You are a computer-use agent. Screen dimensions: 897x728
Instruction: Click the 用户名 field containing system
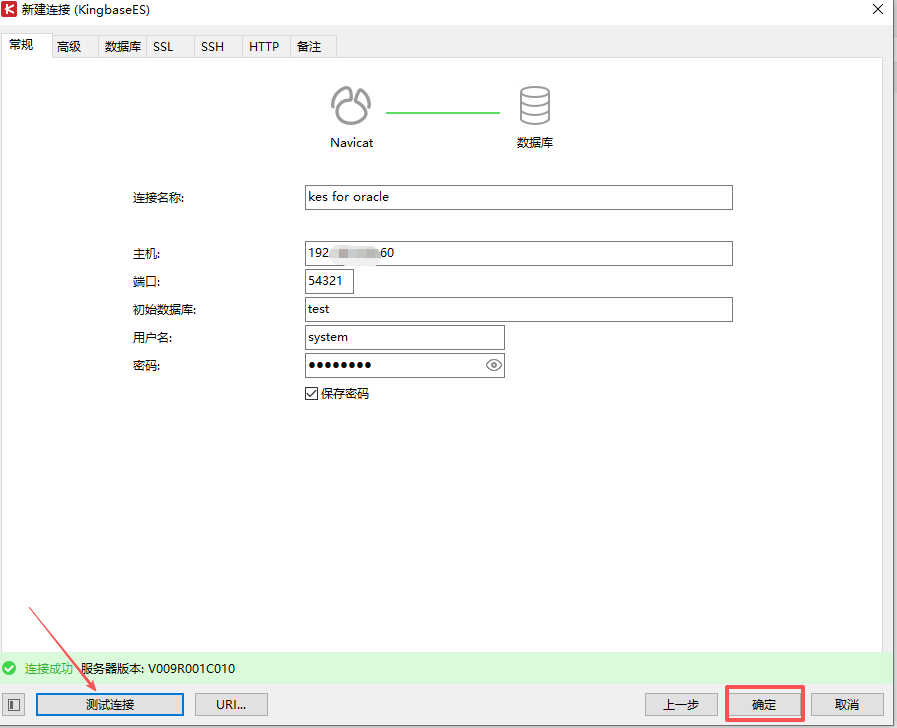(x=404, y=337)
